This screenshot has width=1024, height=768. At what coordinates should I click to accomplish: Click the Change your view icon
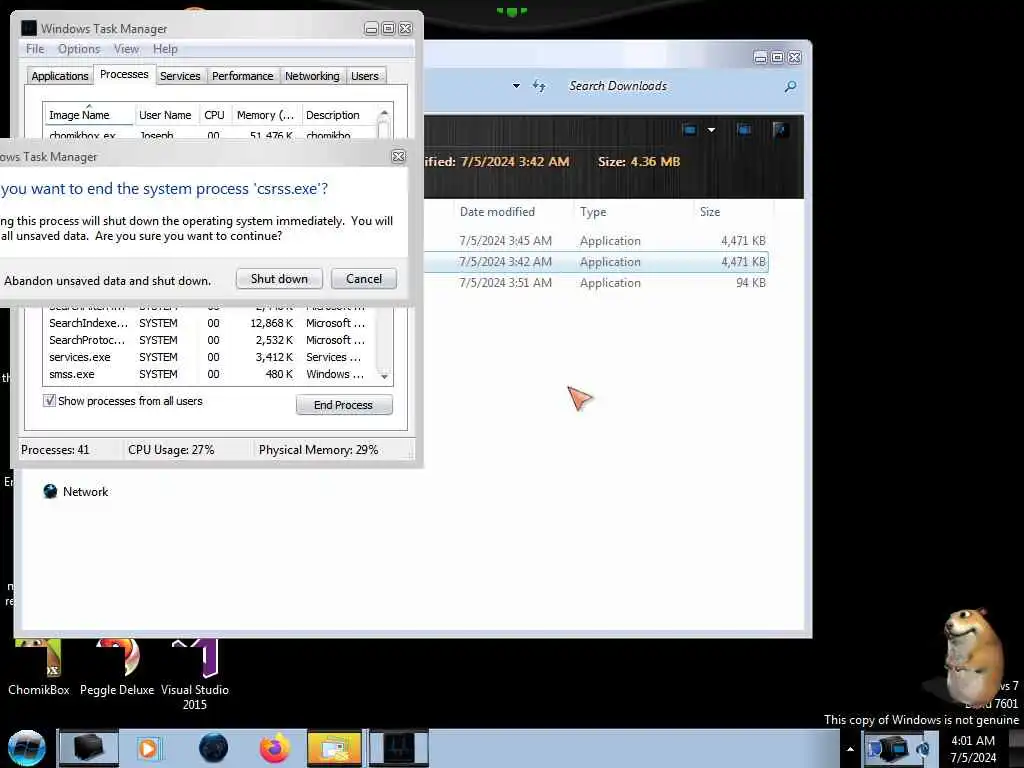click(690, 129)
